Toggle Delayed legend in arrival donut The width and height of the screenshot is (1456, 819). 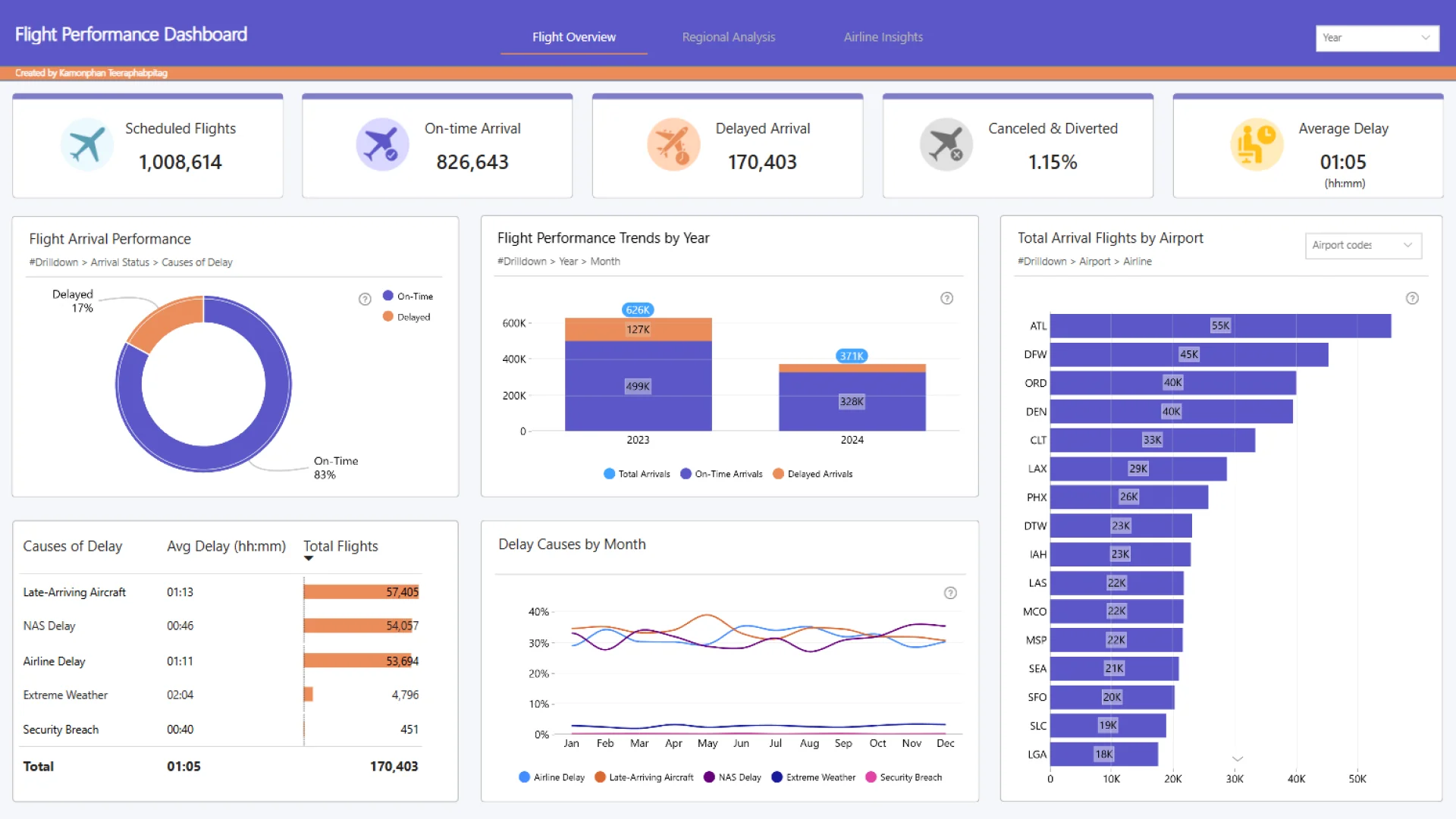406,317
